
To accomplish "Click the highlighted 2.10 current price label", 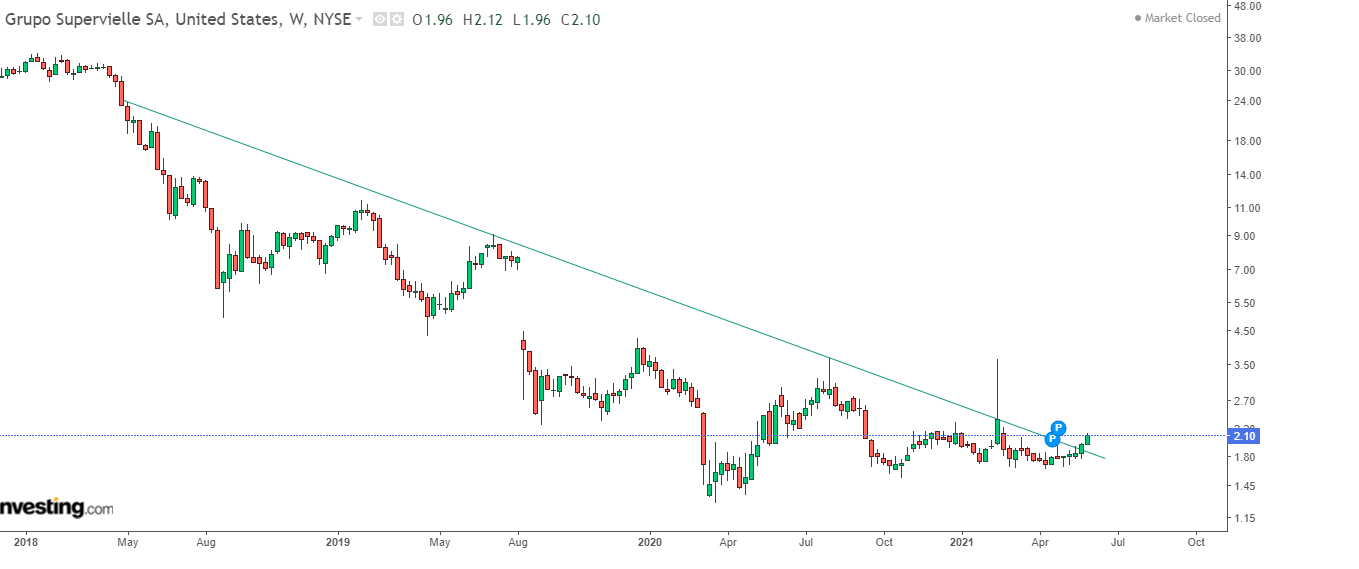I will coord(1245,436).
